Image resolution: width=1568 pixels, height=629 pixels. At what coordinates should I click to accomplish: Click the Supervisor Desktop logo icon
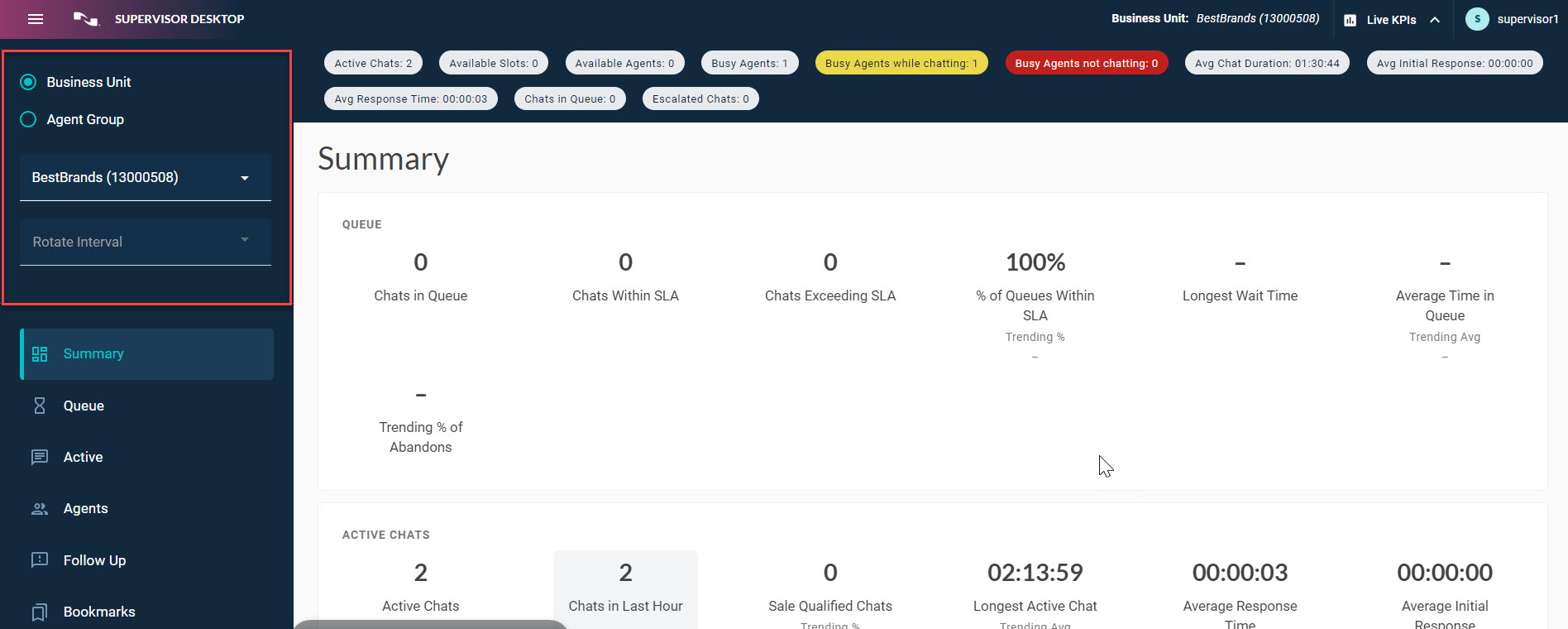[86, 19]
